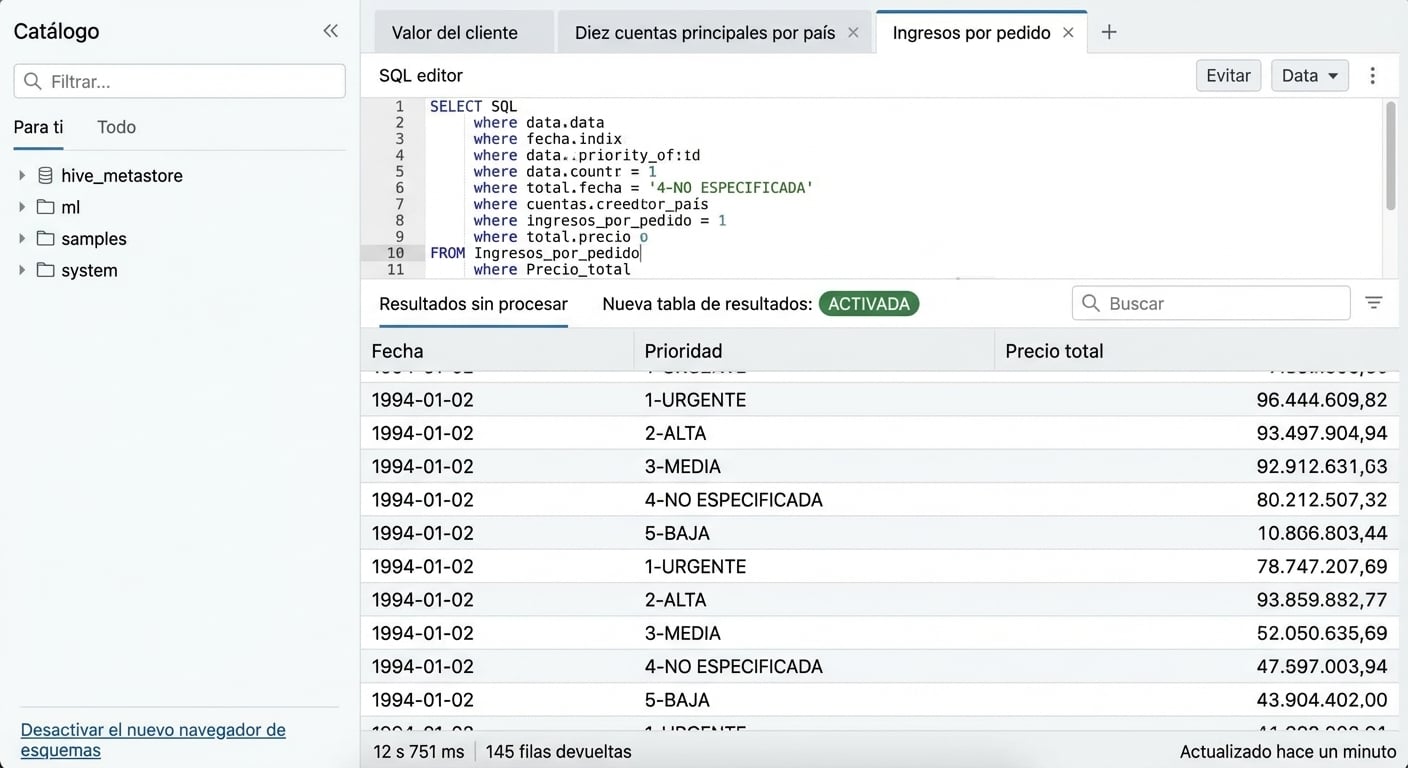Click Actualizado hace un minuto status text
Screen dimensions: 1408x768
coord(1288,751)
